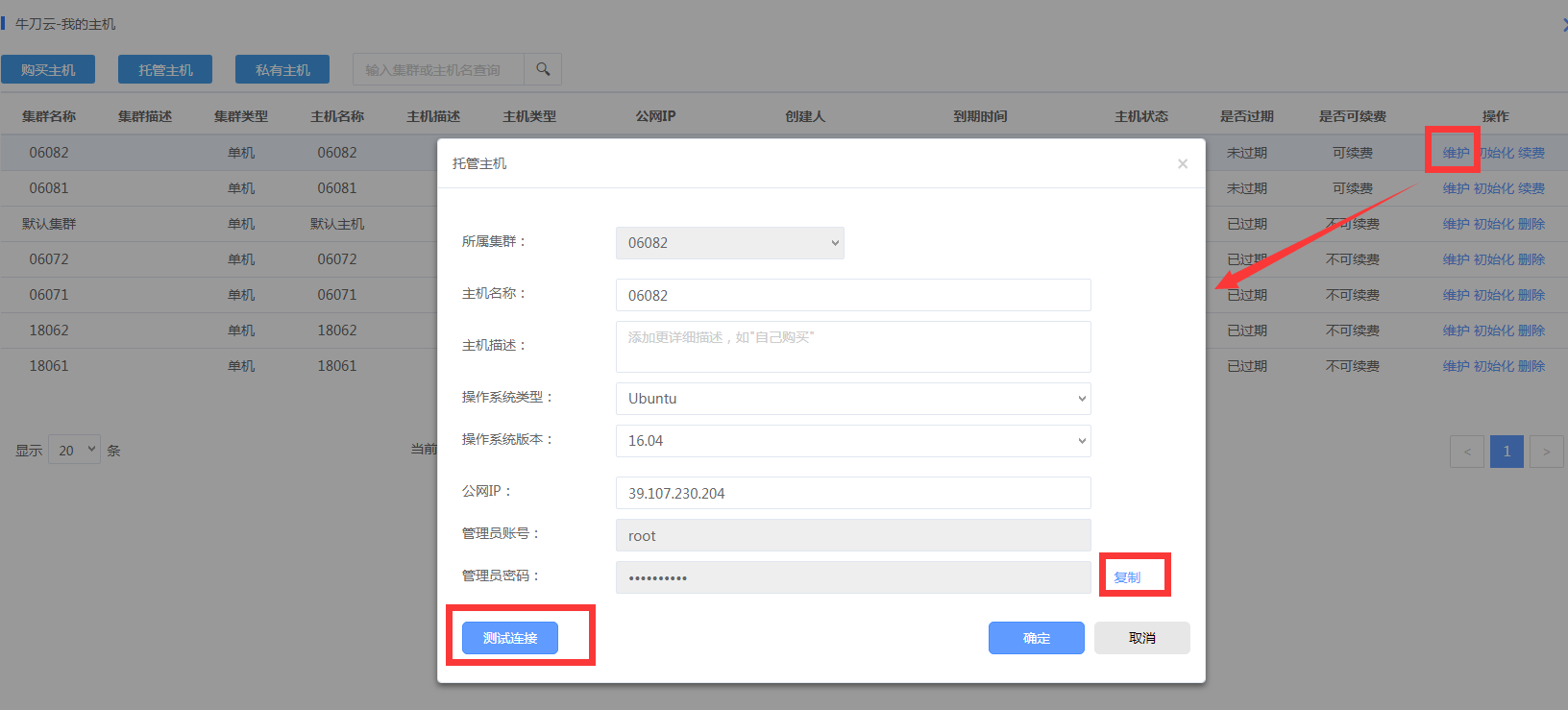This screenshot has height=710, width=1568.
Task: Expand the 操作系统类型 Ubuntu dropdown
Action: tap(853, 399)
